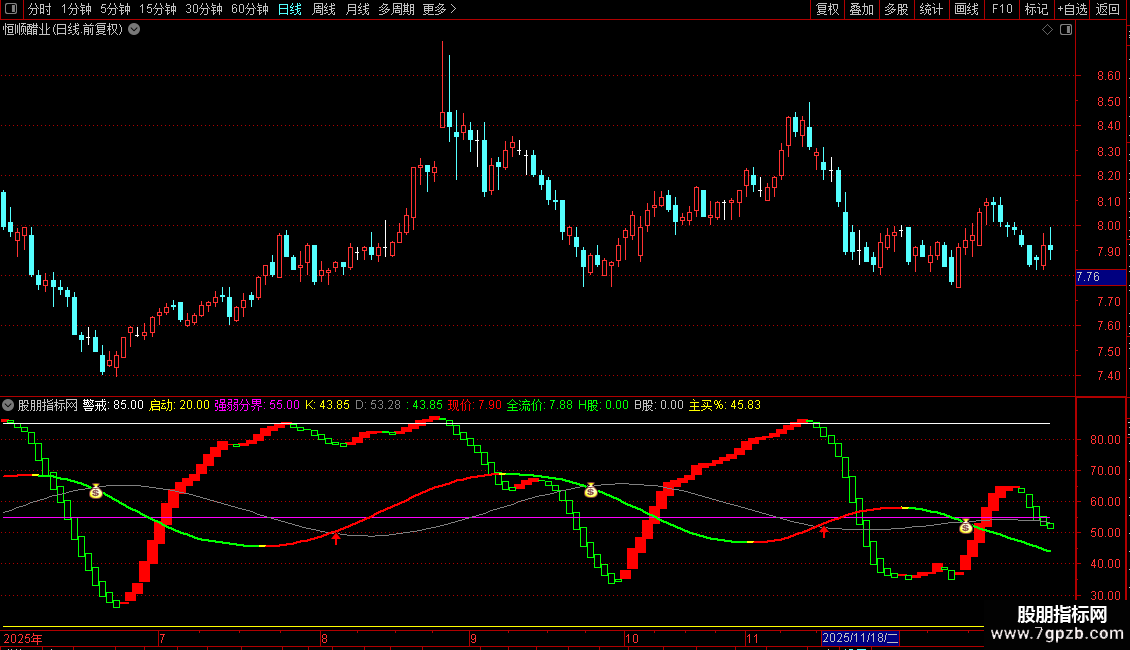Open F10 company information

pyautogui.click(x=1002, y=9)
